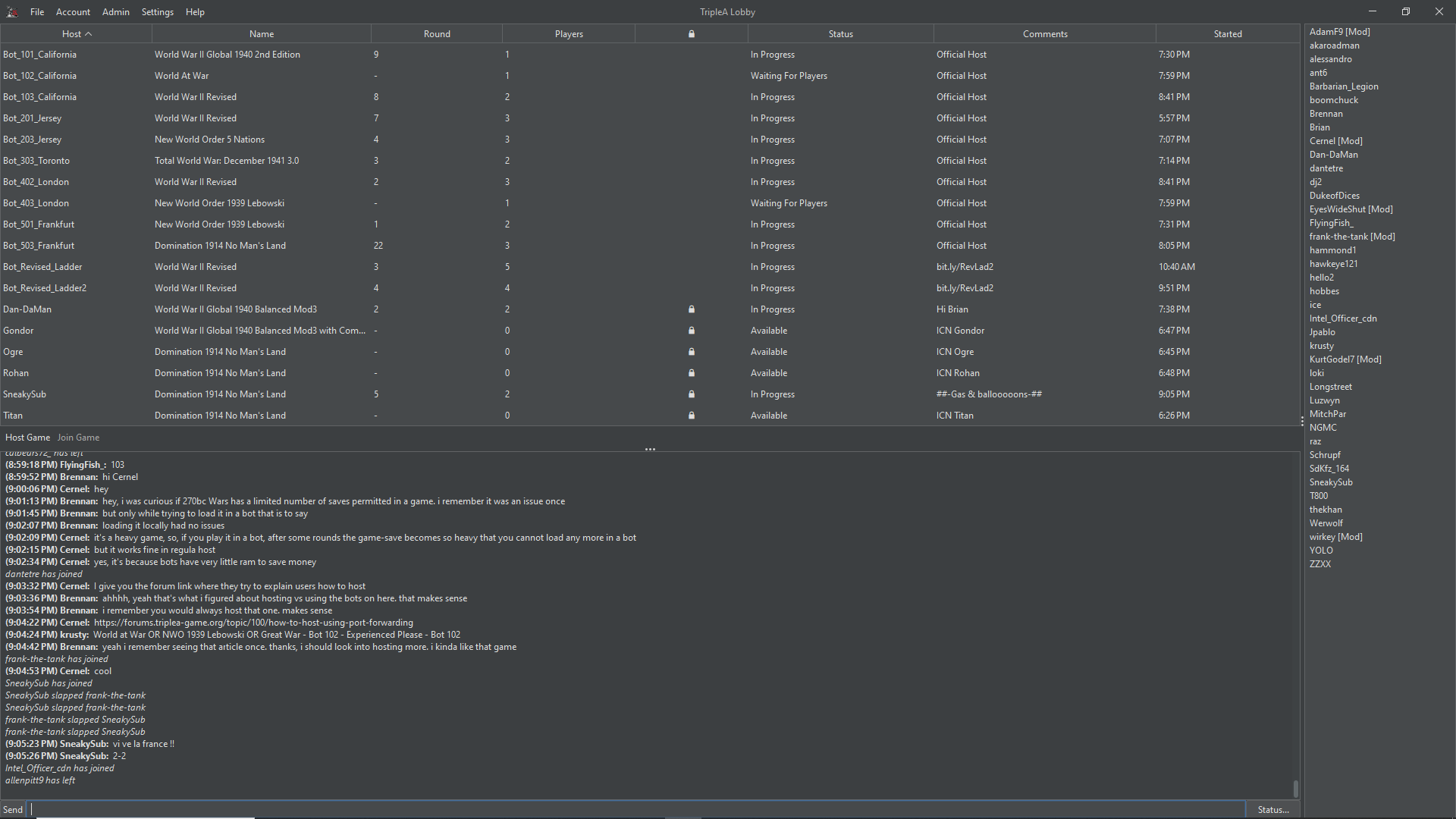The image size is (1456, 819).
Task: Select EyesWideShut [Mod] in player list
Action: [1351, 209]
